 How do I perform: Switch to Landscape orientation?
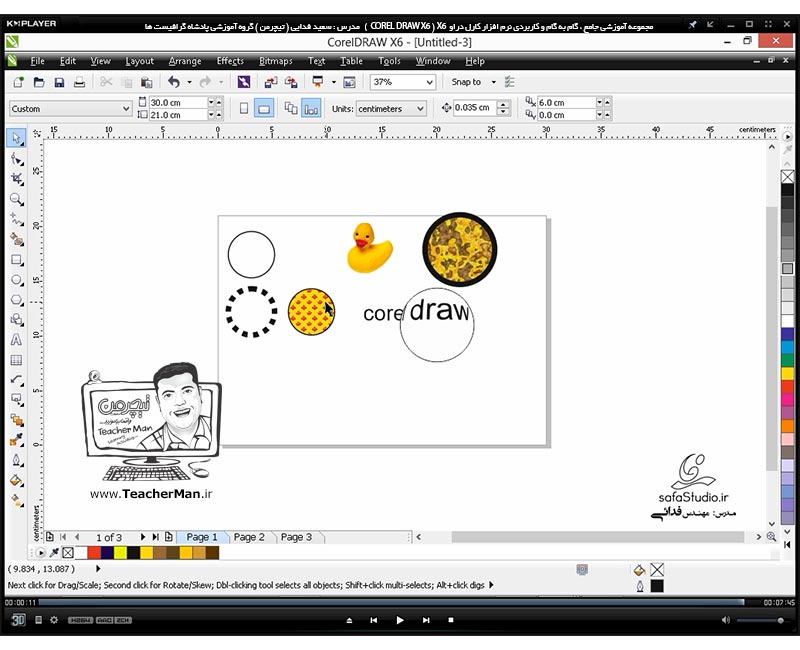tap(264, 109)
